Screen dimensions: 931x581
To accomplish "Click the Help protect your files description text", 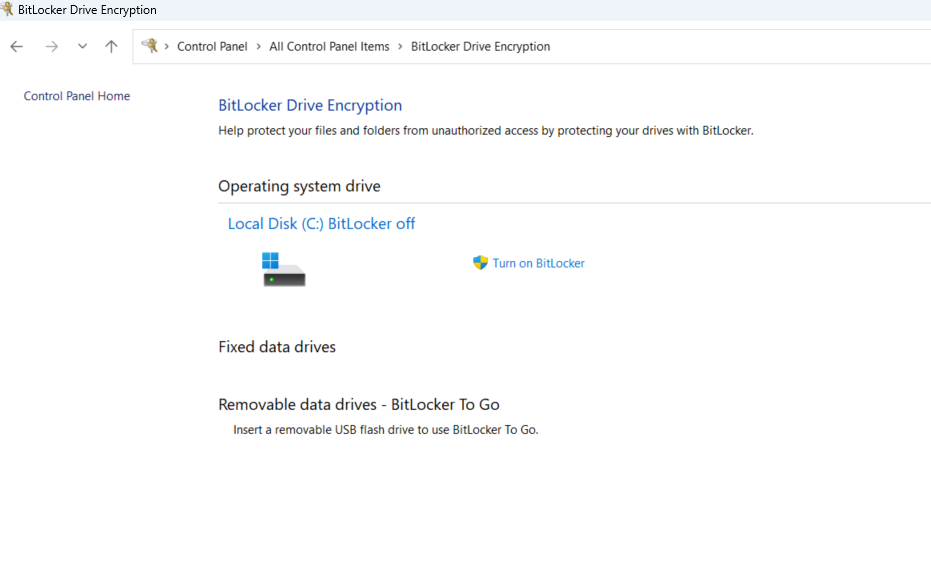I will (486, 131).
